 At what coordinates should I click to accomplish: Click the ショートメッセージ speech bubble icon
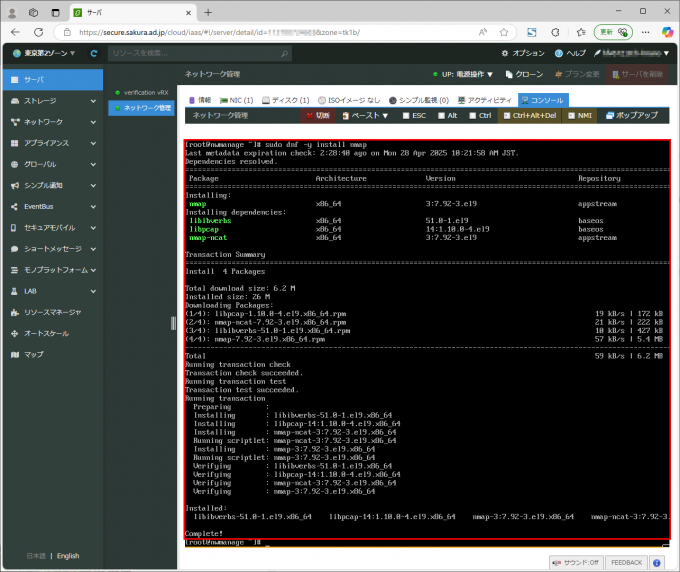[14, 249]
